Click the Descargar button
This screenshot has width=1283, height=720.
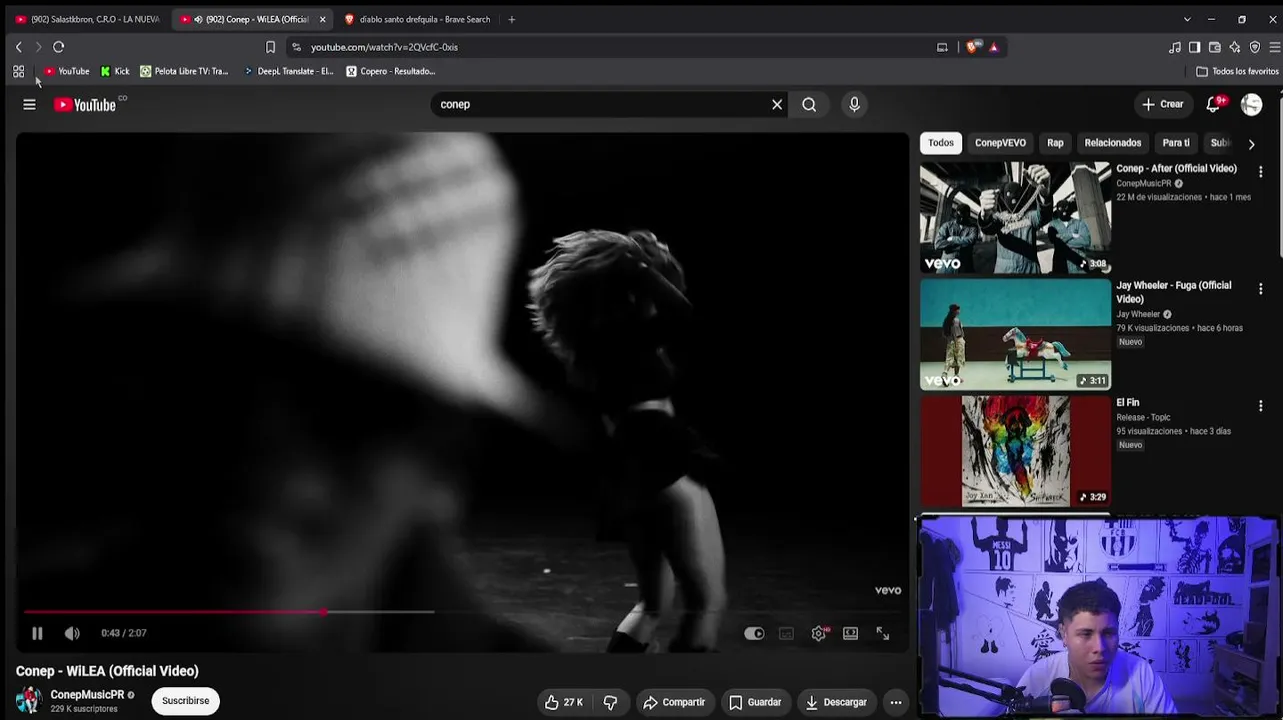836,702
